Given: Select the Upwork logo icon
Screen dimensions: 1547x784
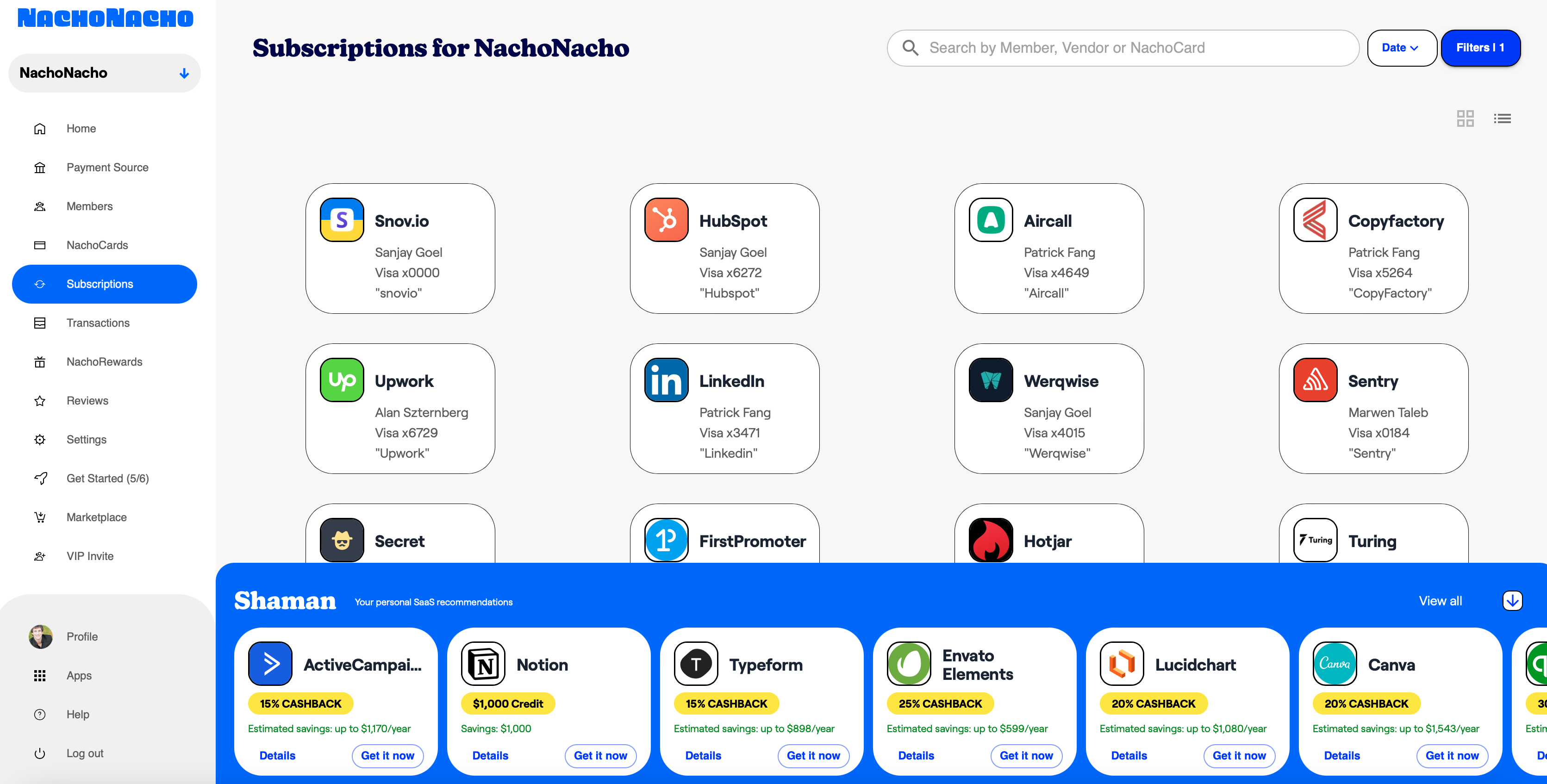Looking at the screenshot, I should [342, 380].
